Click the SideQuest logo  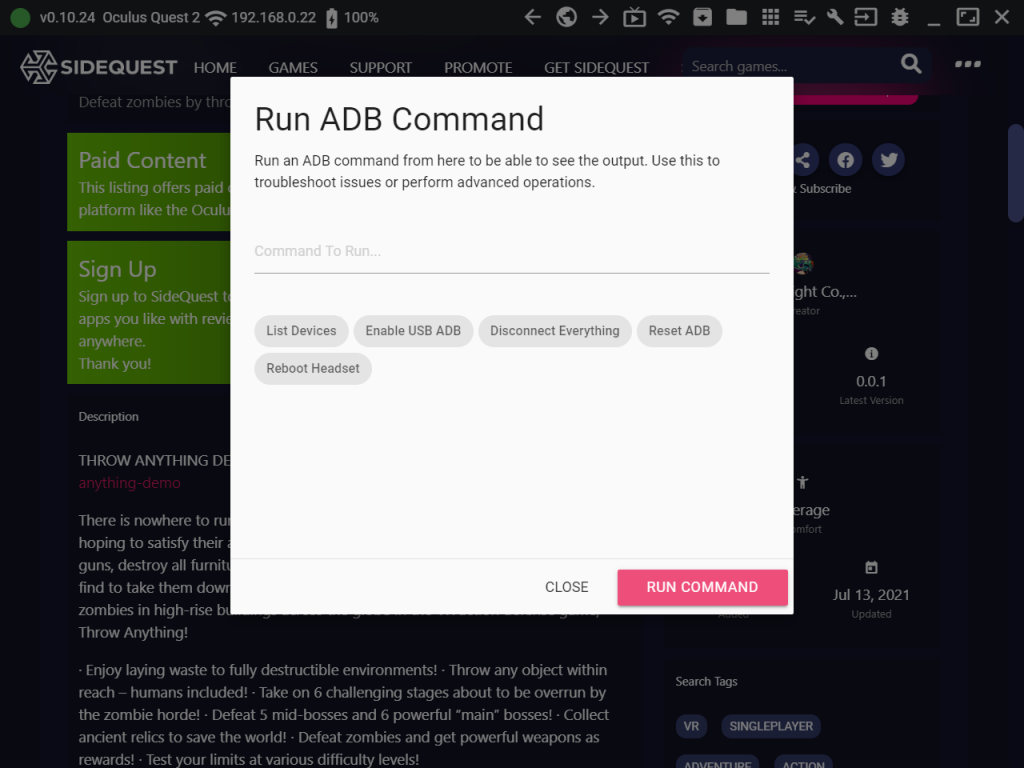point(98,67)
